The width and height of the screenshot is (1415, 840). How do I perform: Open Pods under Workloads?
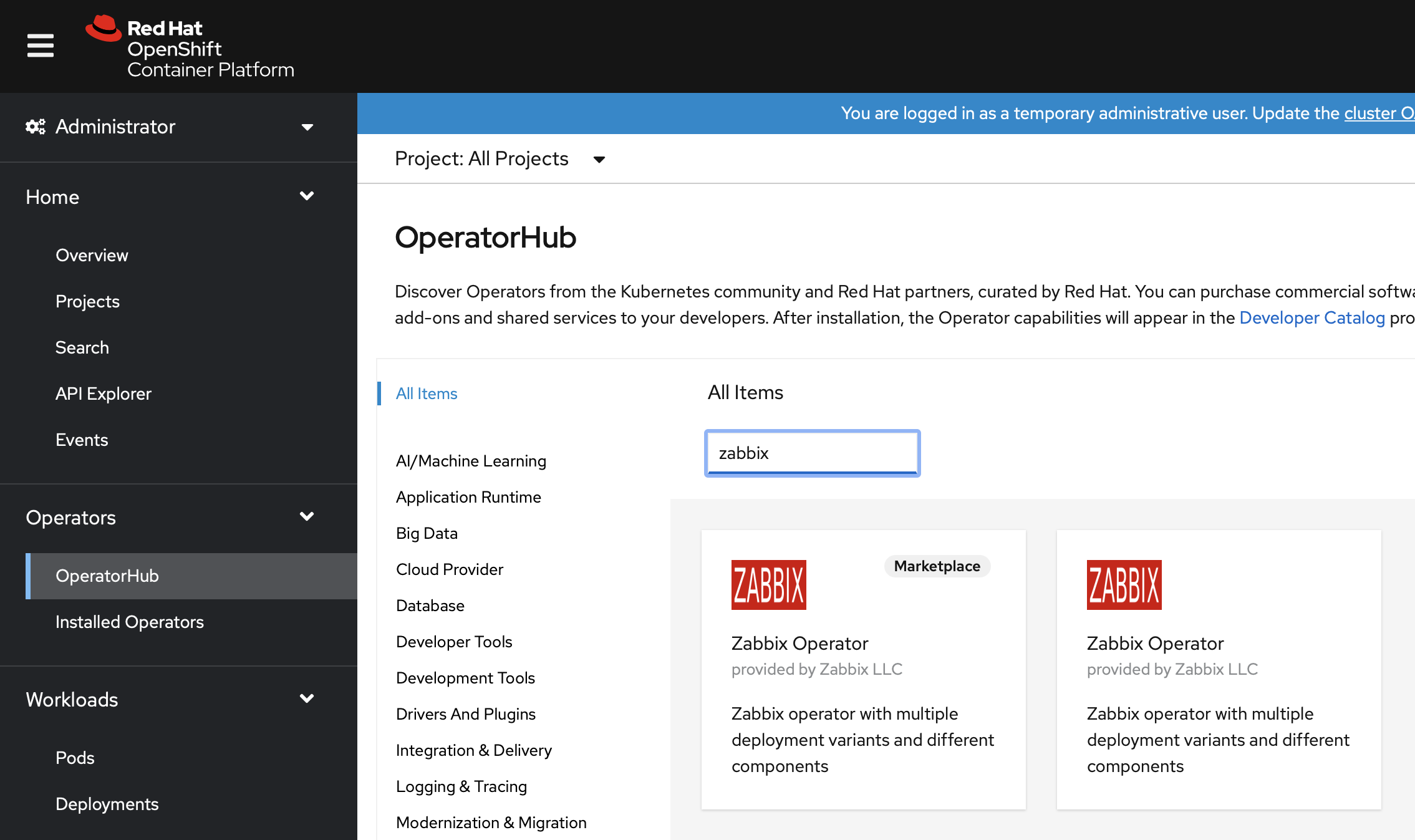coord(75,758)
